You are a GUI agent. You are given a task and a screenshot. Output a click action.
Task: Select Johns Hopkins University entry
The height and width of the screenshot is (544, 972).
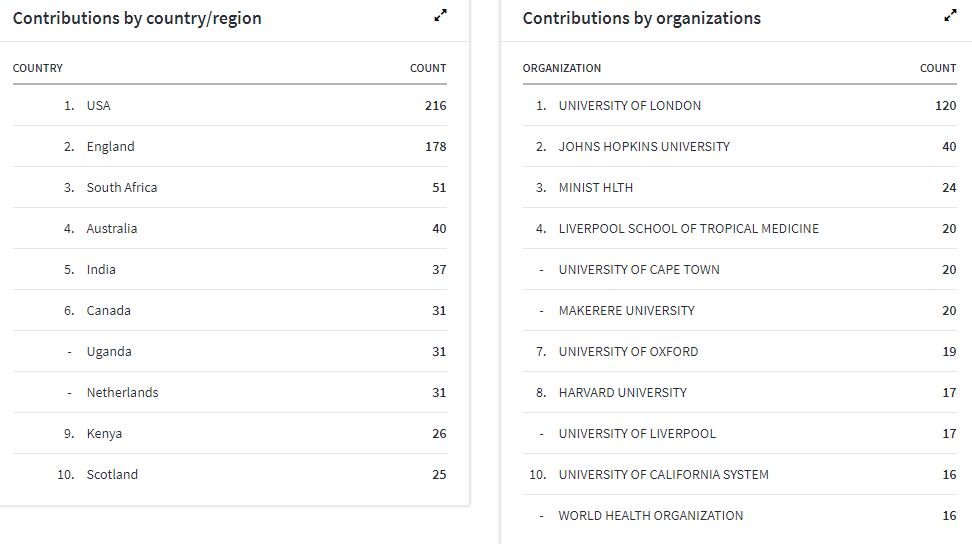pos(644,147)
